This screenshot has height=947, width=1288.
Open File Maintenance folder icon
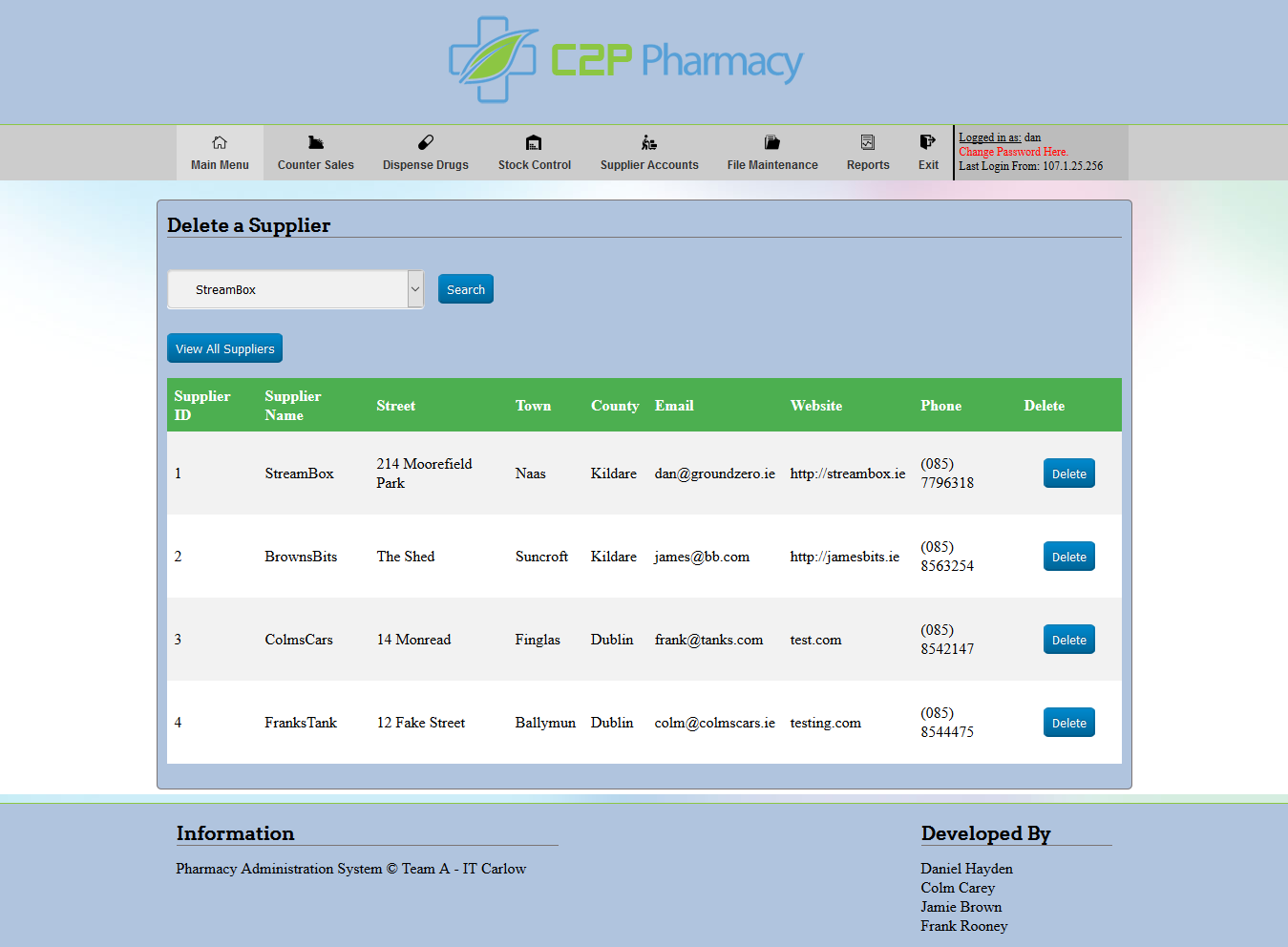coord(772,143)
